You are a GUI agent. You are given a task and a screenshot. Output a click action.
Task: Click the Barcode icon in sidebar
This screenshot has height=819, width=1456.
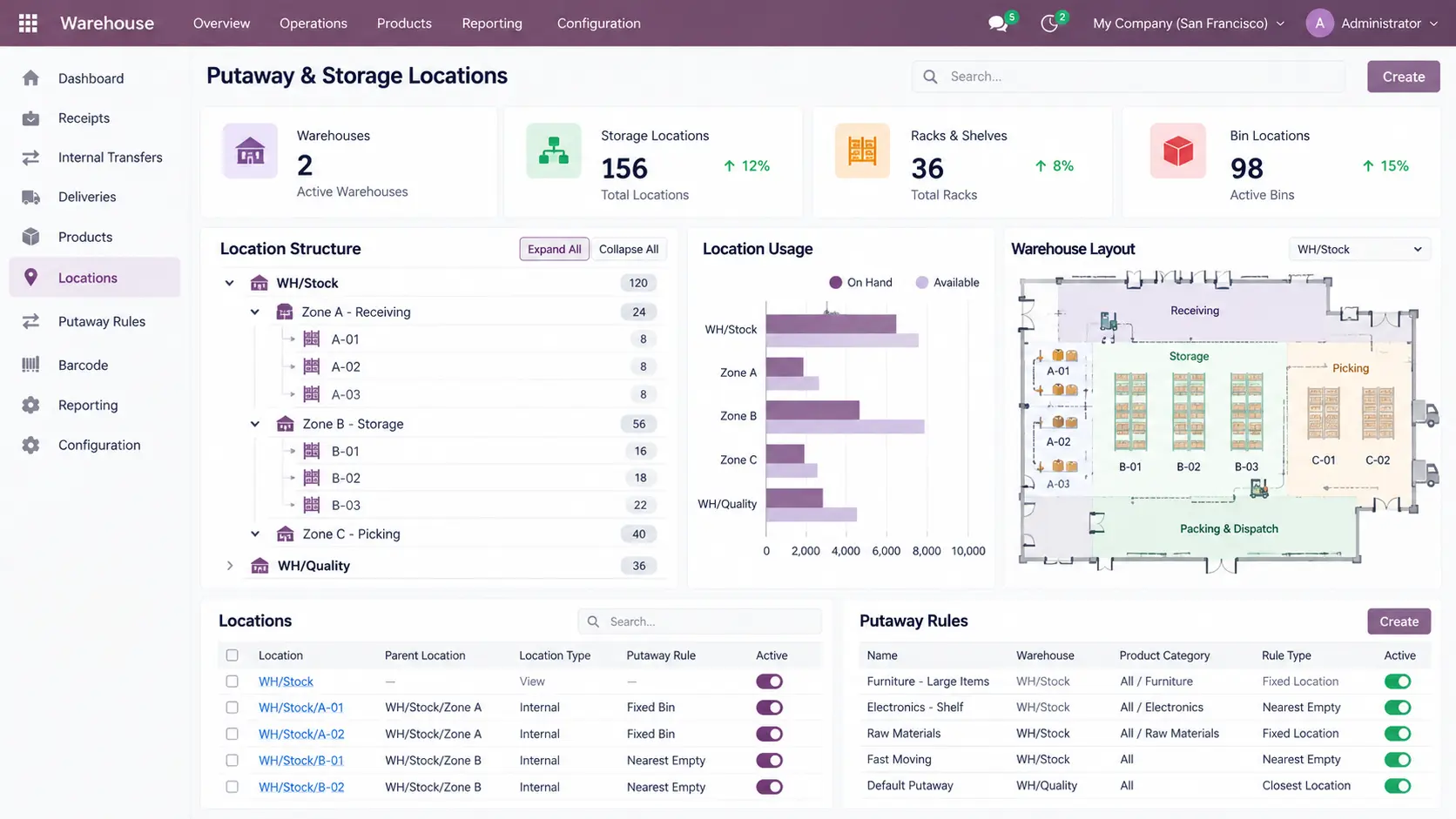(x=30, y=365)
